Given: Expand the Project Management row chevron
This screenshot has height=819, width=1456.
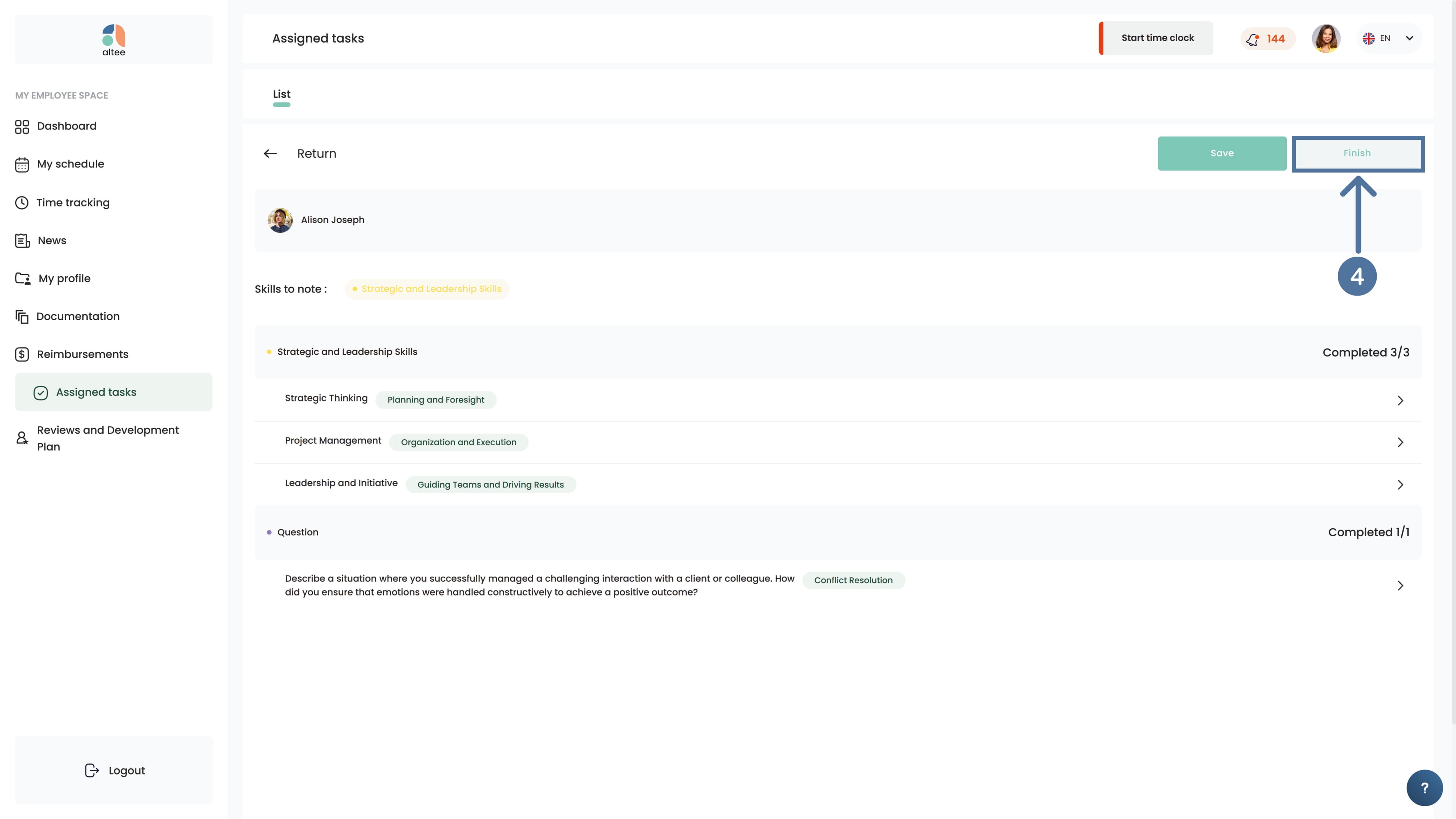Looking at the screenshot, I should pos(1401,442).
